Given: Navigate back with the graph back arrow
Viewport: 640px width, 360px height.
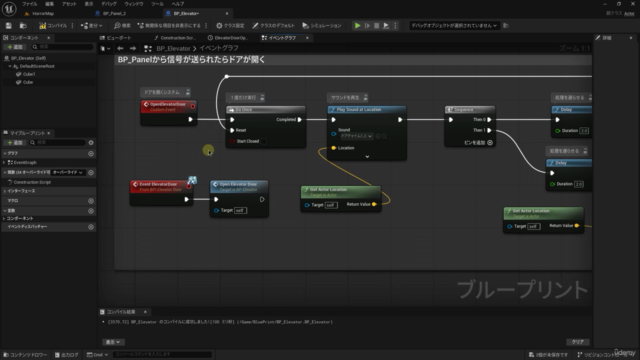Looking at the screenshot, I should tap(120, 48).
